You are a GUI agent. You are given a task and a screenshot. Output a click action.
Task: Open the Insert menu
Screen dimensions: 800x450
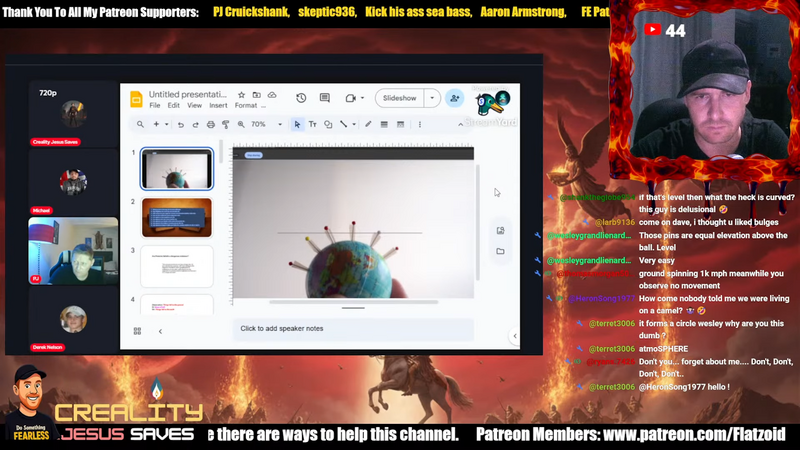tap(218, 106)
